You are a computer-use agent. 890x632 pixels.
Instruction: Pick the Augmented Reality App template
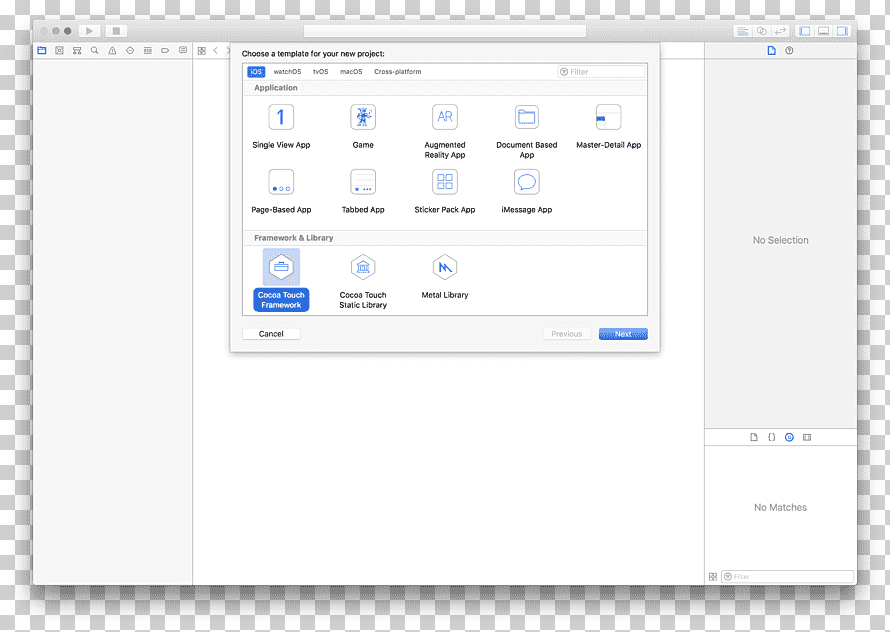click(x=444, y=131)
